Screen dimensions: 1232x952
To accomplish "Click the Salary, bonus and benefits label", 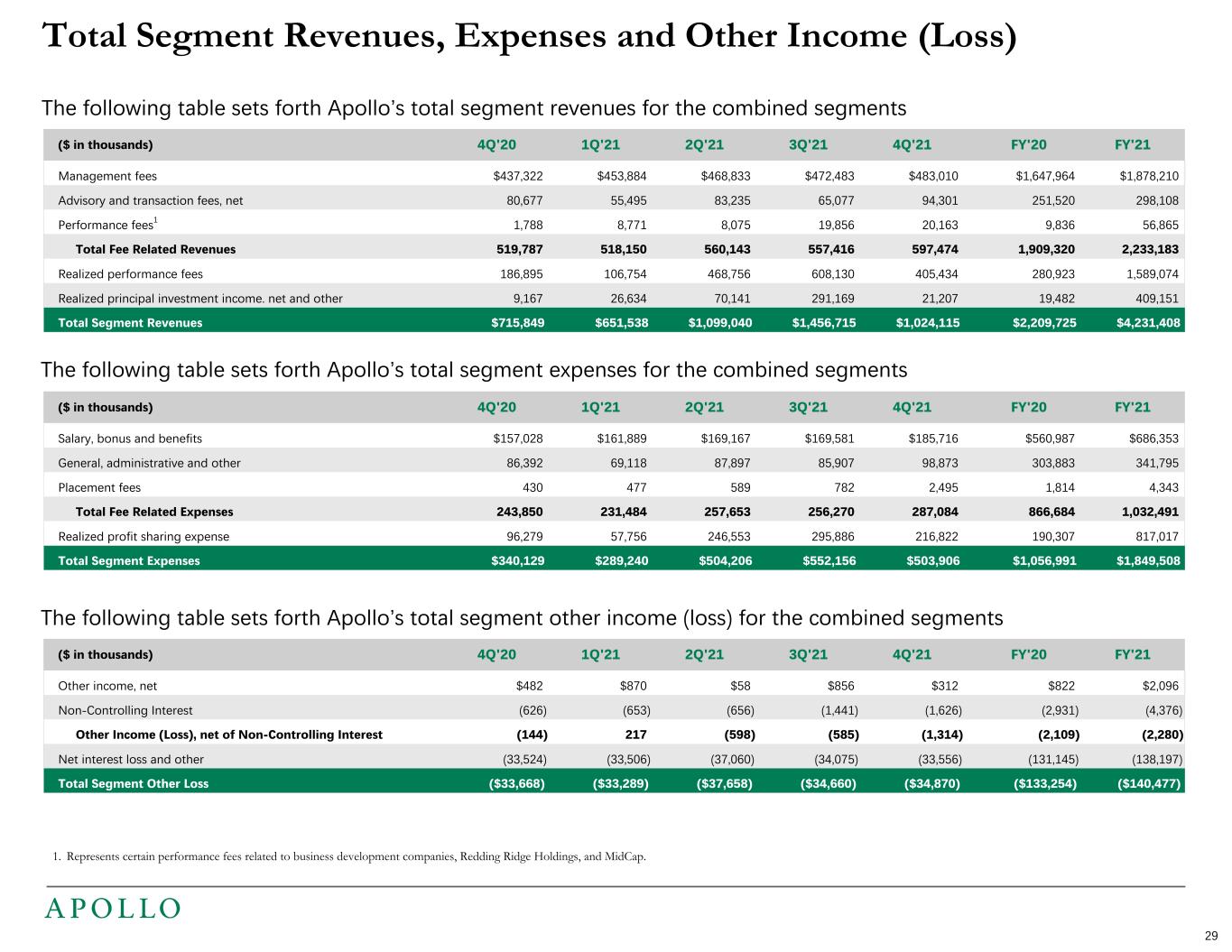I will (x=130, y=439).
